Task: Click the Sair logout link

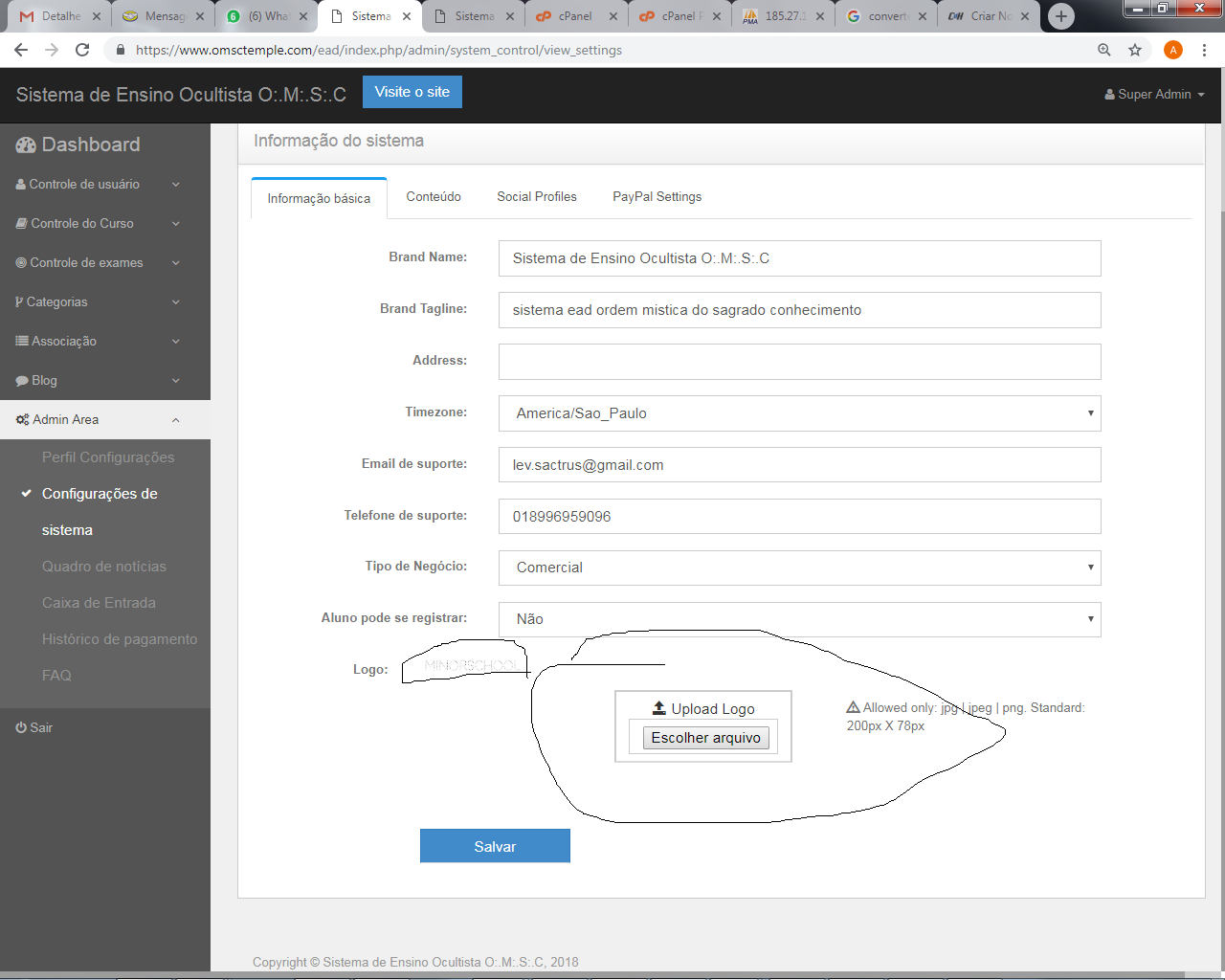Action: coord(34,727)
